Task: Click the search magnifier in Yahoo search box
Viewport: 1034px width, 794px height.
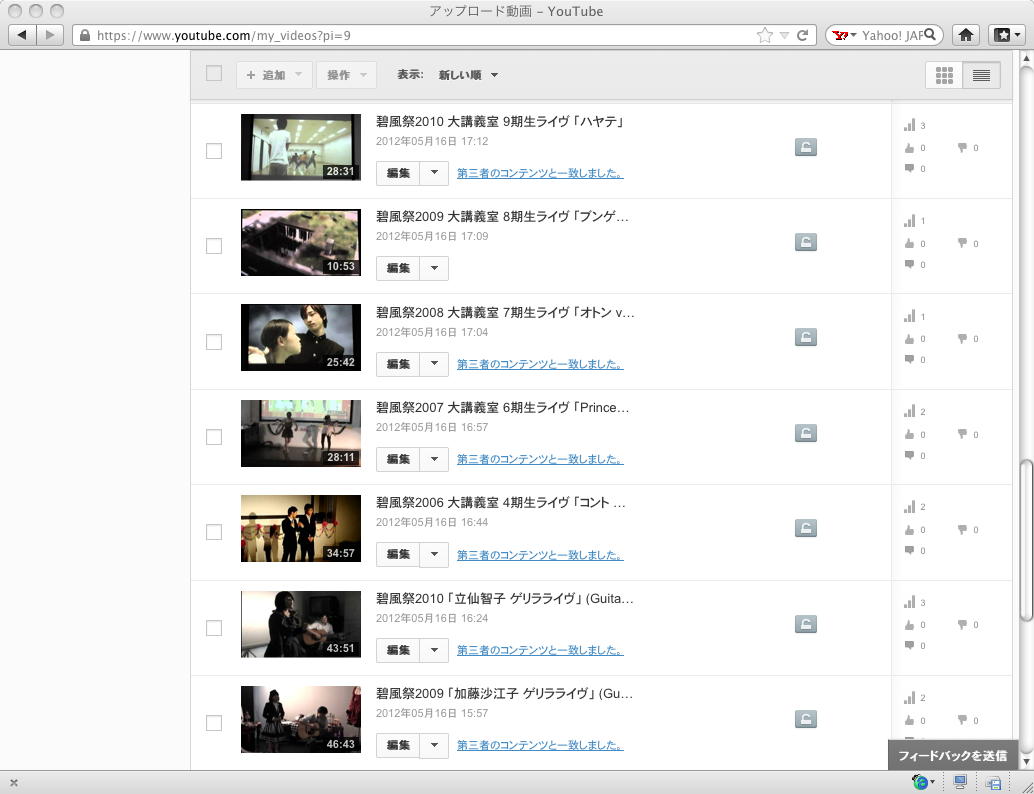Action: tap(930, 35)
